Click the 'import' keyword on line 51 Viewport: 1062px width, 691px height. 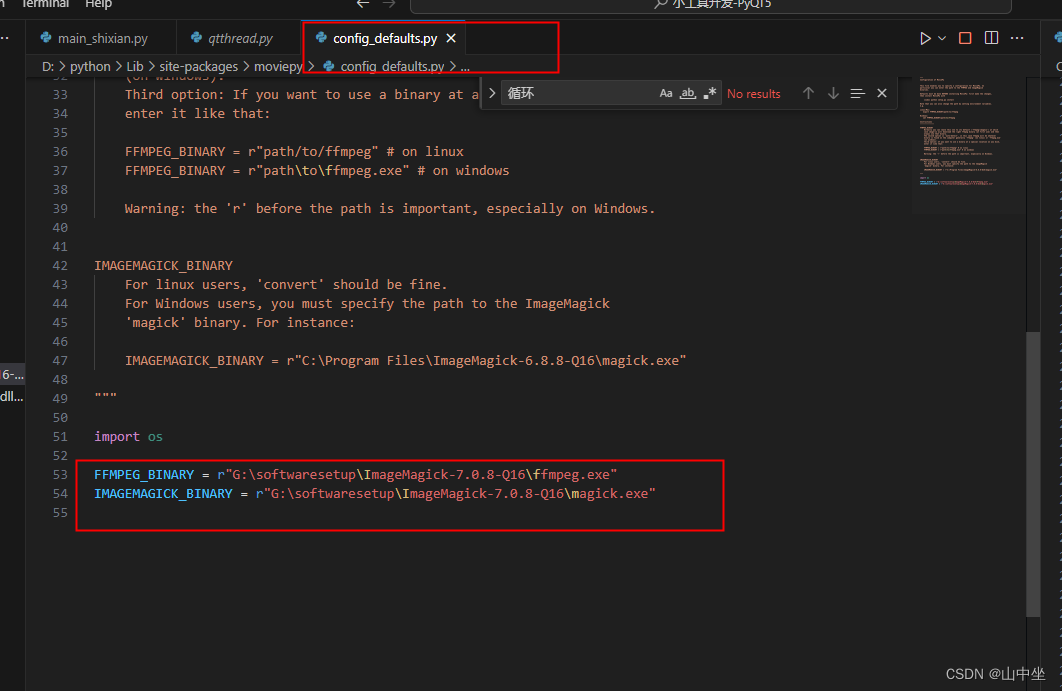click(x=116, y=437)
